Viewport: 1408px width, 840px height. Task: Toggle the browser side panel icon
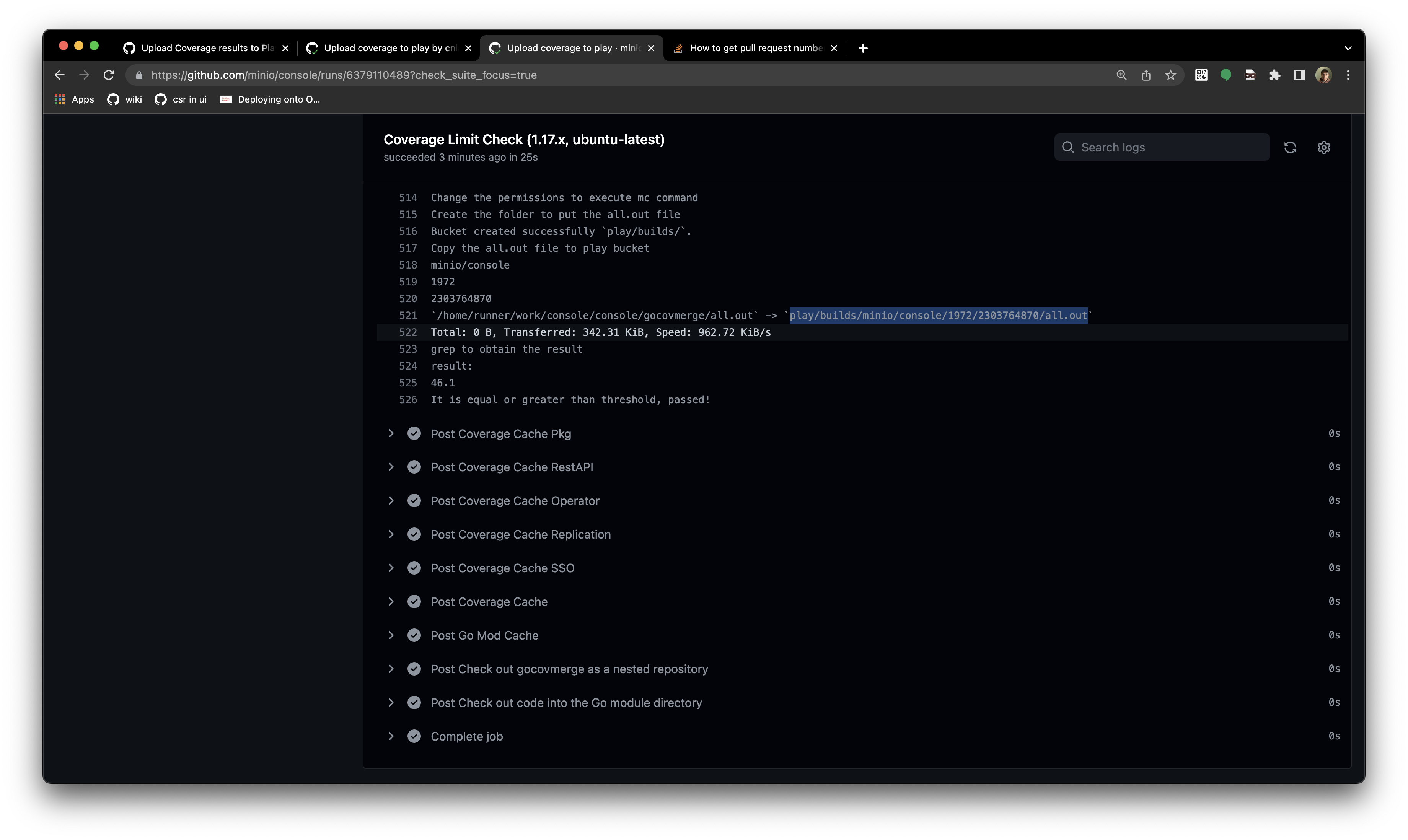(1299, 75)
